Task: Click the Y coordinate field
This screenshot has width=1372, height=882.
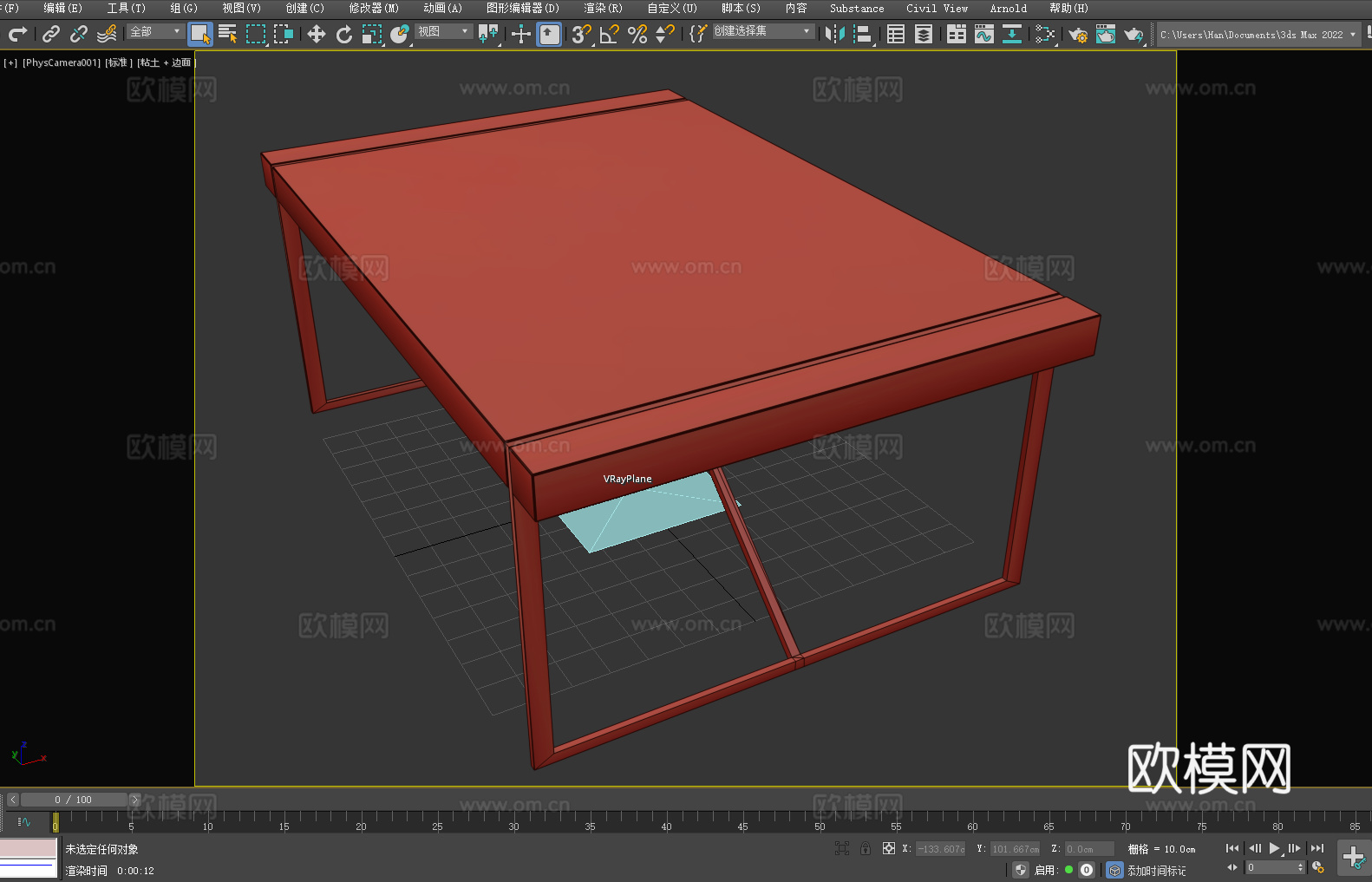Action: (1016, 849)
